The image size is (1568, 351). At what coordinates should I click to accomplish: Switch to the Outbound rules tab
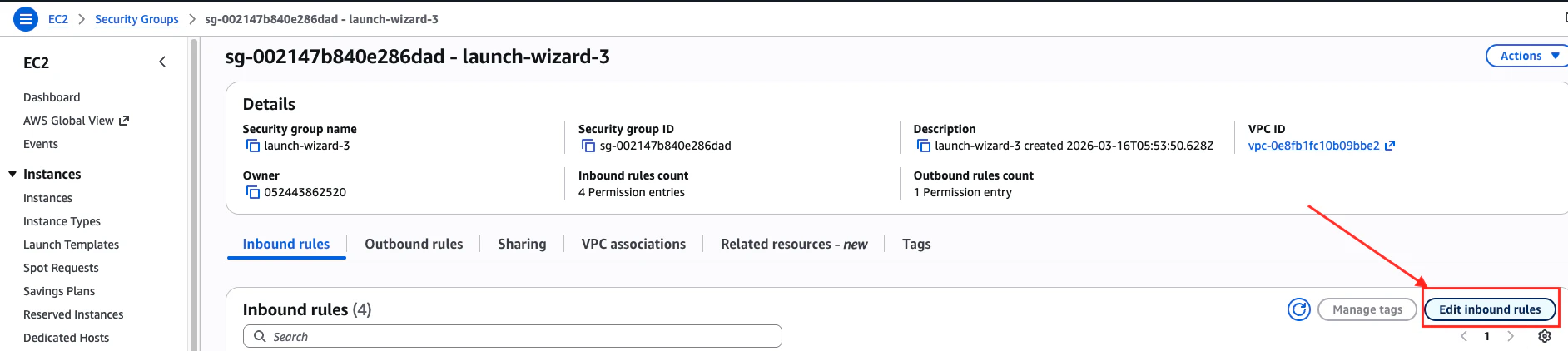pos(414,244)
